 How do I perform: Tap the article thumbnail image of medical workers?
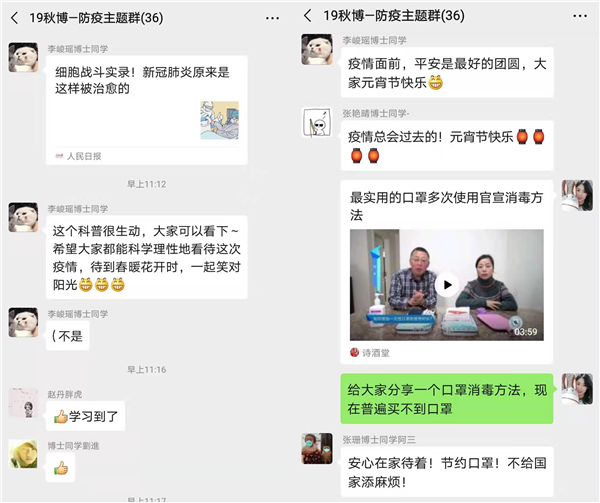tap(219, 120)
